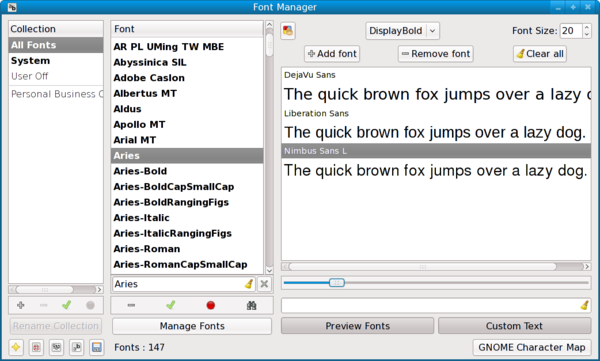The height and width of the screenshot is (361, 600).
Task: Click the yellow star icon at bottom left
Action: 16,347
